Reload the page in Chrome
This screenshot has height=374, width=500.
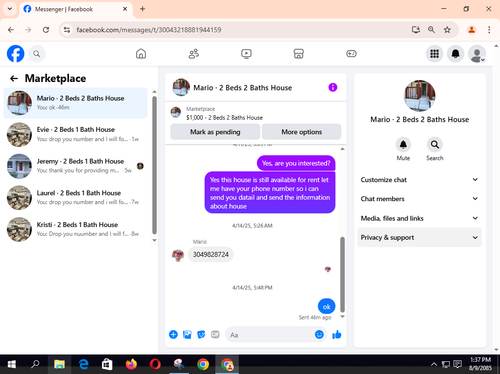point(46,30)
